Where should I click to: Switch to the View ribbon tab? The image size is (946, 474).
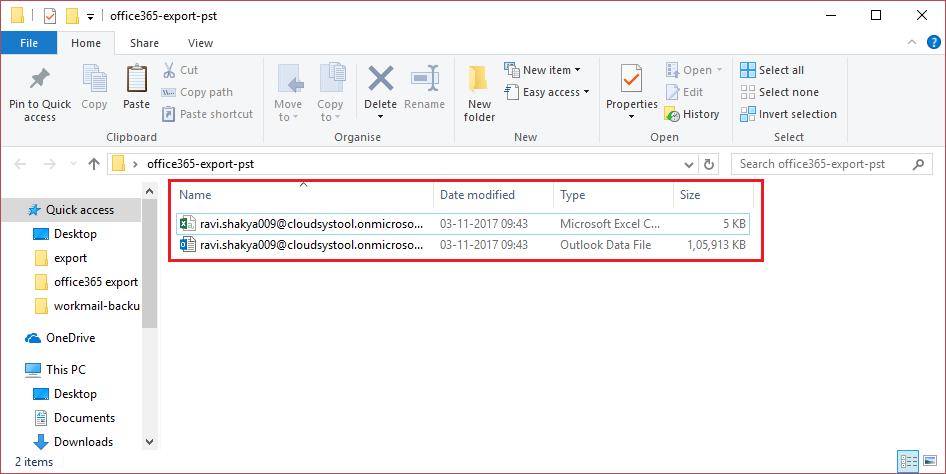coord(200,43)
